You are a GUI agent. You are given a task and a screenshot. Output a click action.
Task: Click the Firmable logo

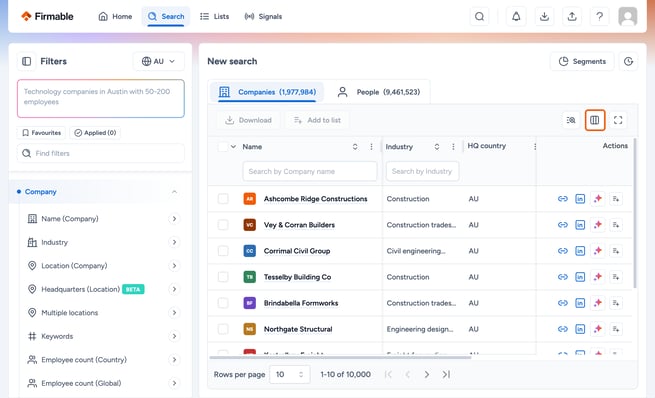(x=47, y=16)
